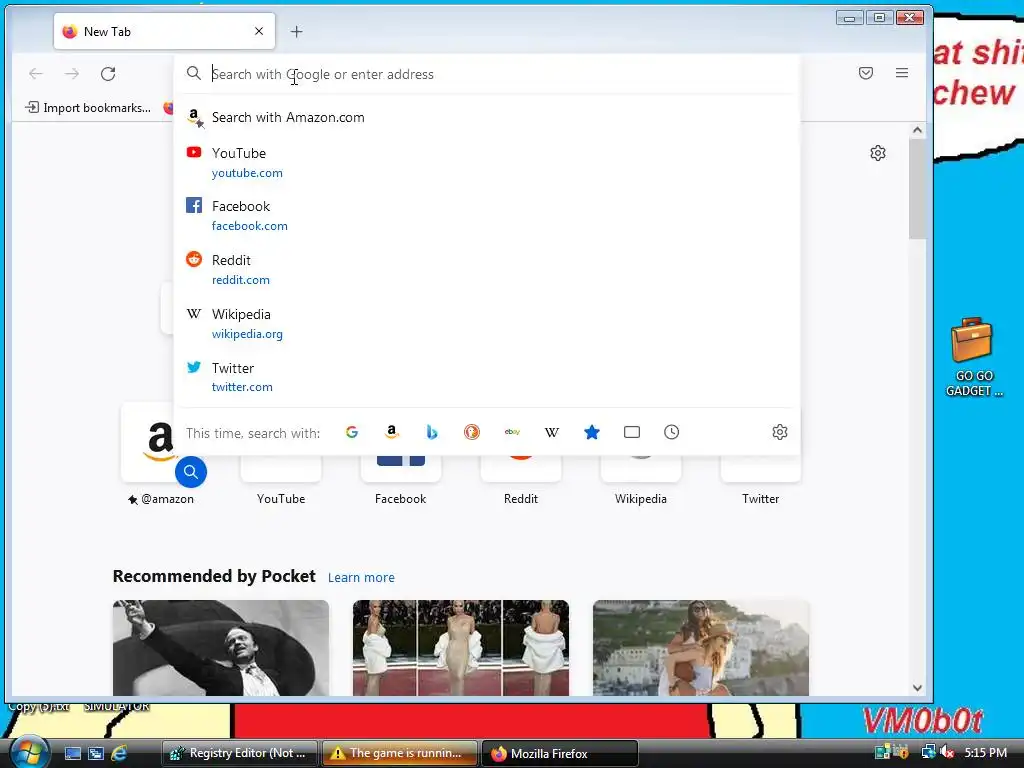The width and height of the screenshot is (1024, 768).
Task: Click the Forward navigation arrow
Action: [x=72, y=74]
